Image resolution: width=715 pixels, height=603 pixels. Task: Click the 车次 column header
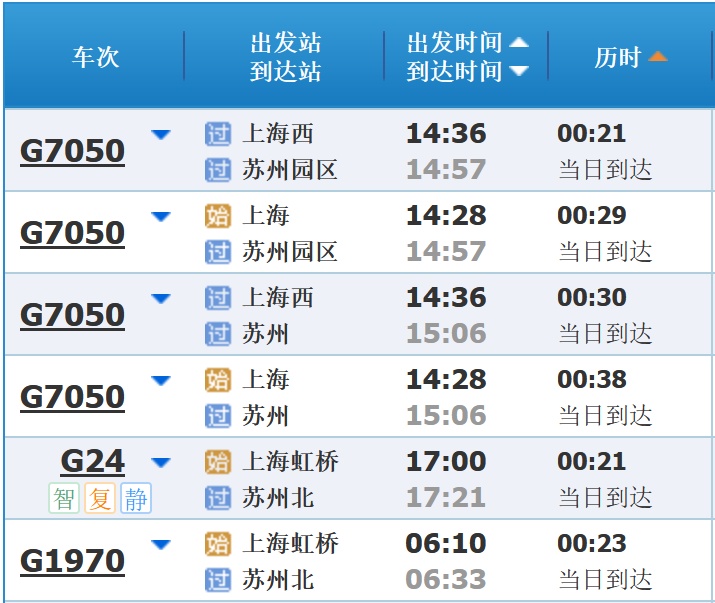click(x=95, y=57)
